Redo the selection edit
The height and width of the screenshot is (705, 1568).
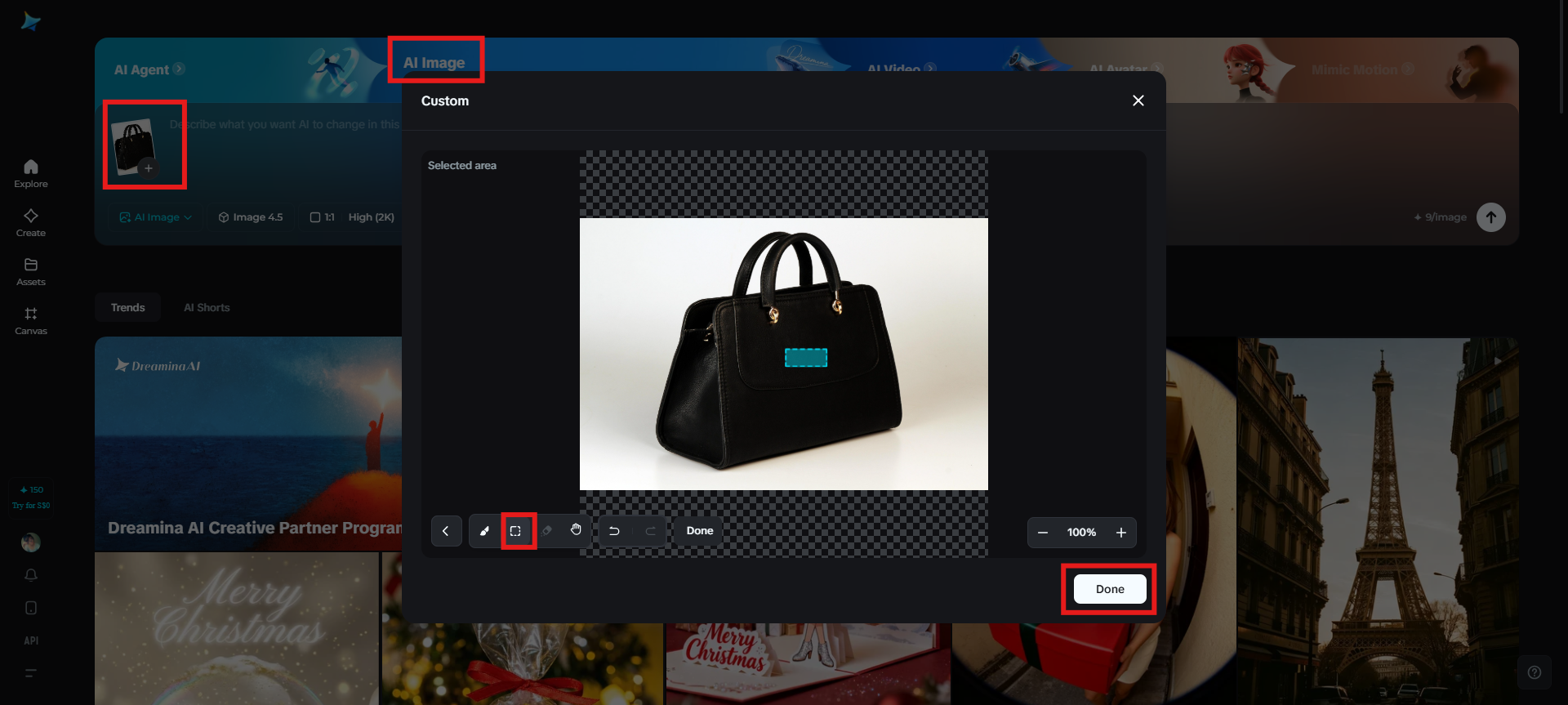coord(651,531)
